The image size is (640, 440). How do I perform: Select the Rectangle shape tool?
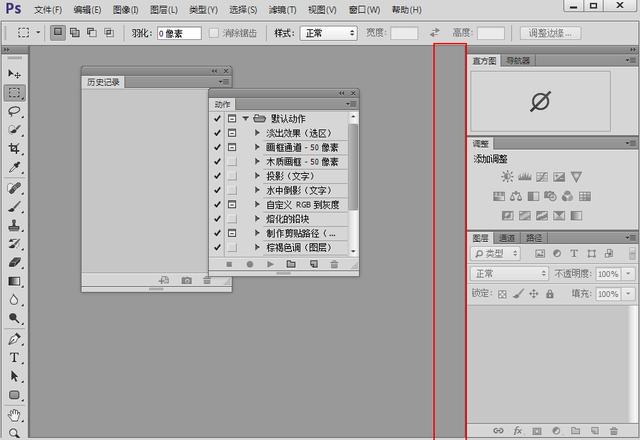tap(14, 395)
